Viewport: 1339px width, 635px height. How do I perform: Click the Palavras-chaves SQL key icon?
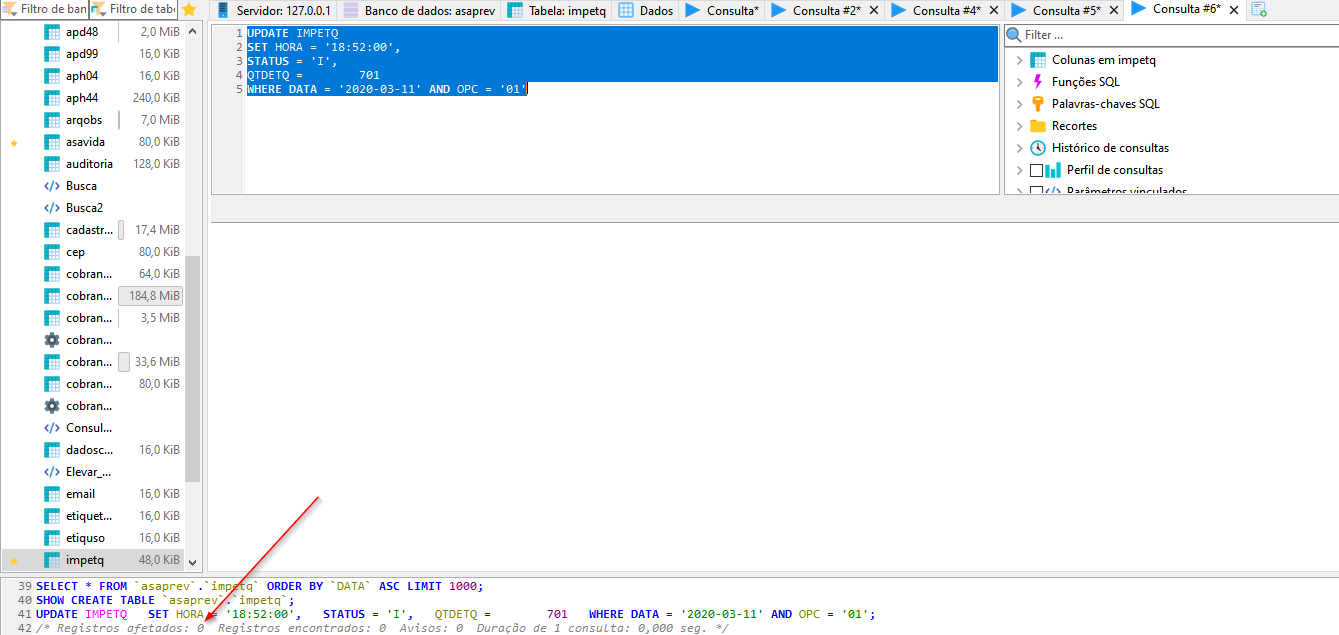1037,104
